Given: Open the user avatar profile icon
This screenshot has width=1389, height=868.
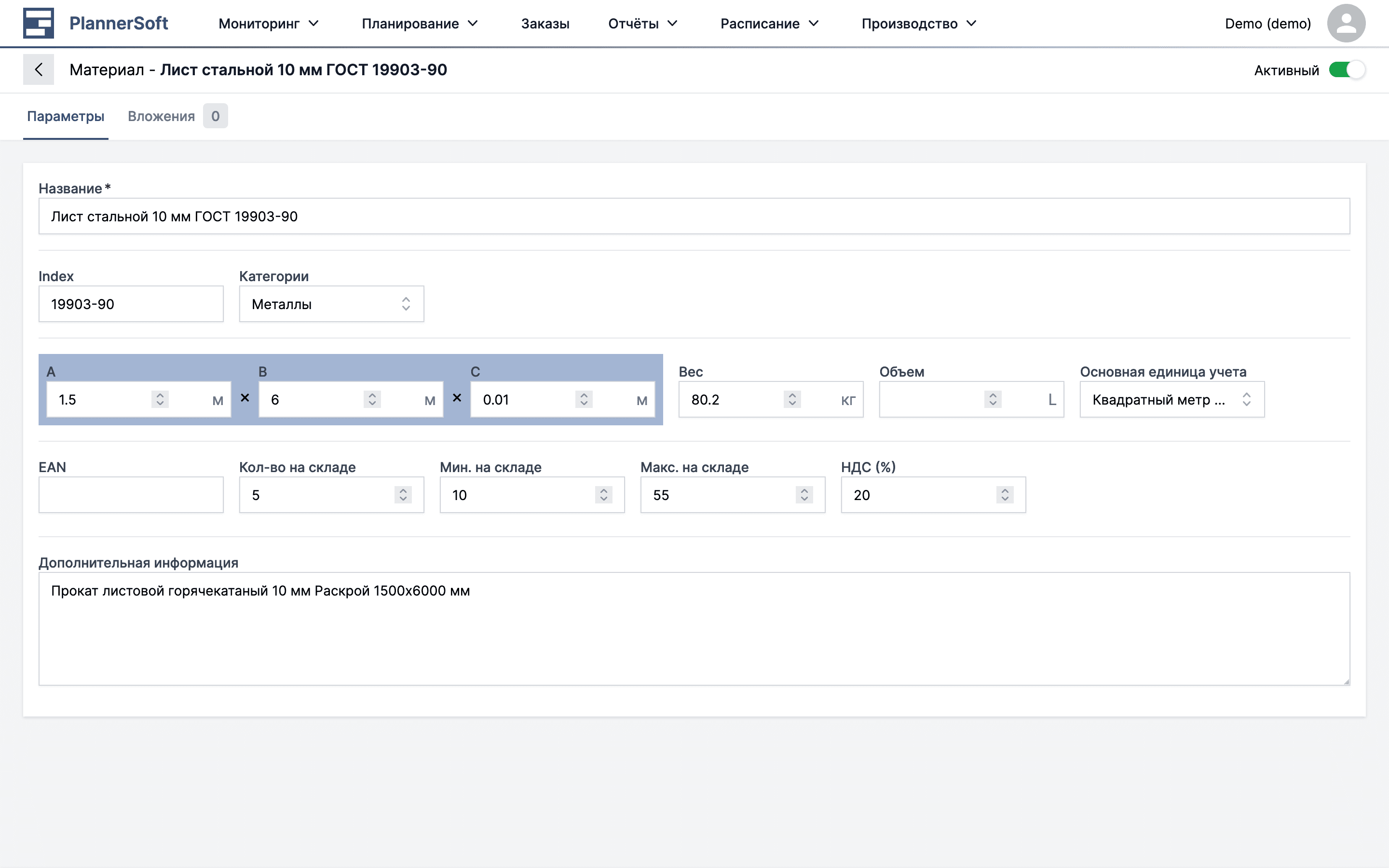Looking at the screenshot, I should click(1346, 23).
